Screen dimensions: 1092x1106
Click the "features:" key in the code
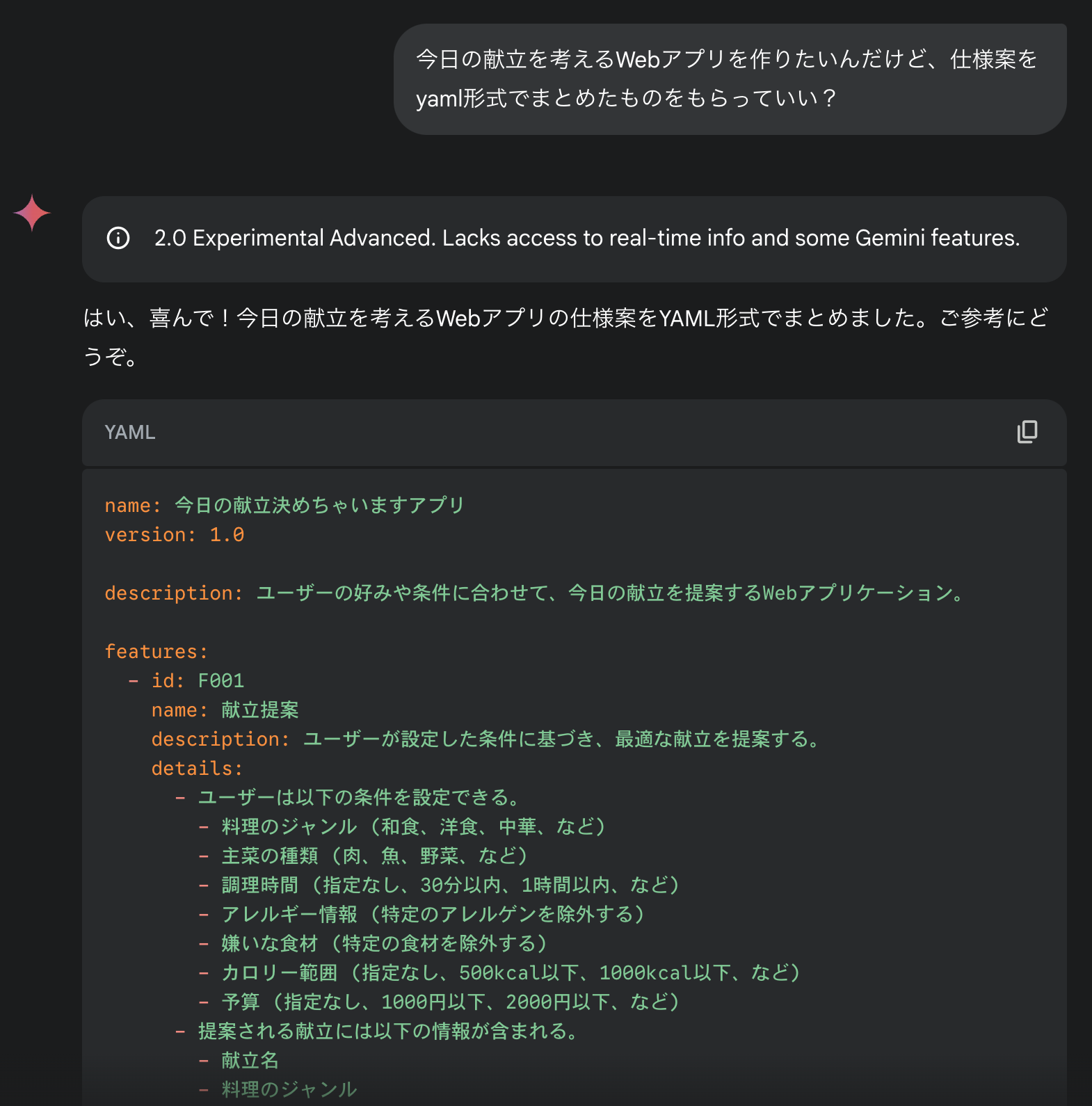[x=156, y=652]
